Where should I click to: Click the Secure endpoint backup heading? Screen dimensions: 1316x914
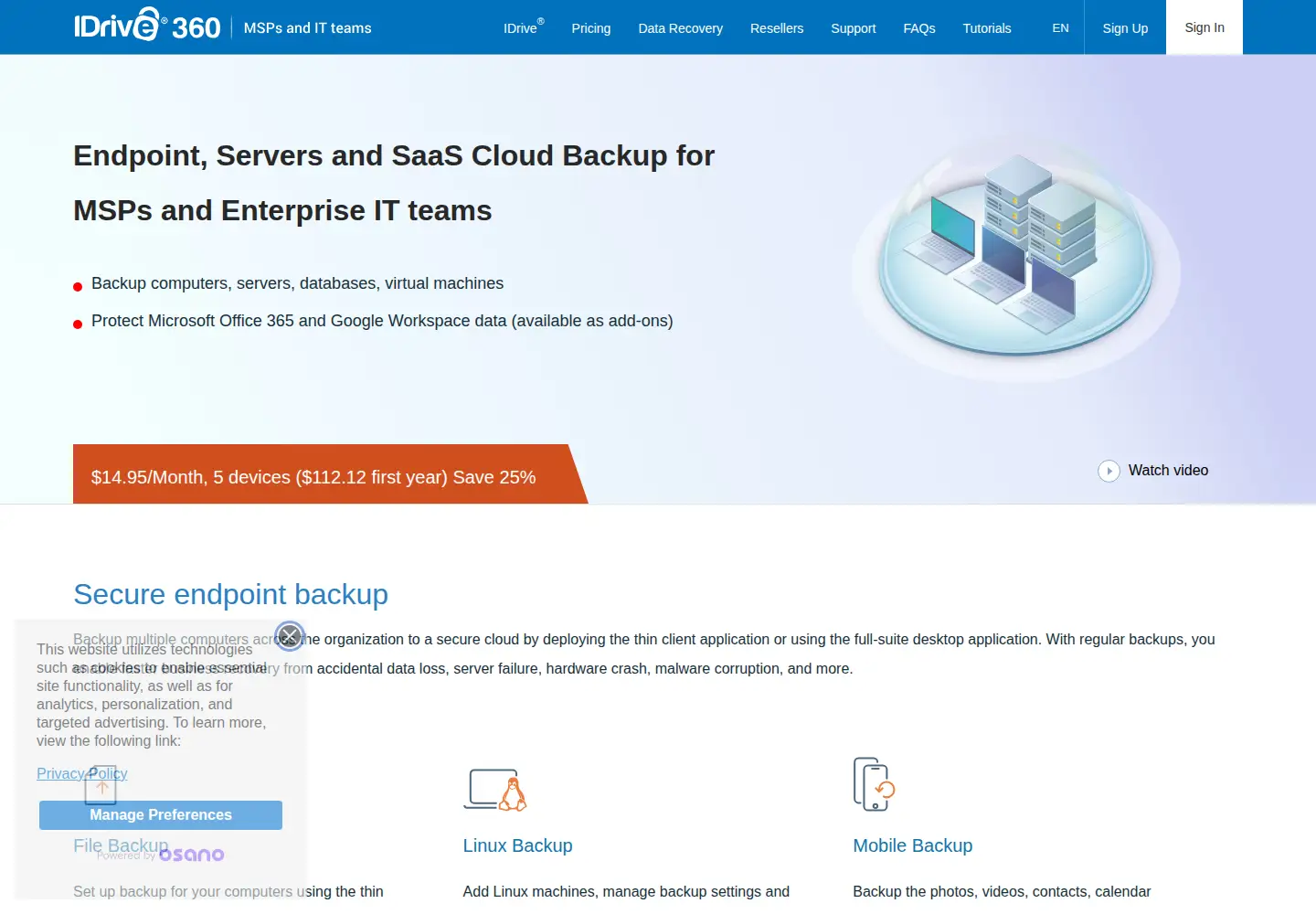(x=231, y=594)
